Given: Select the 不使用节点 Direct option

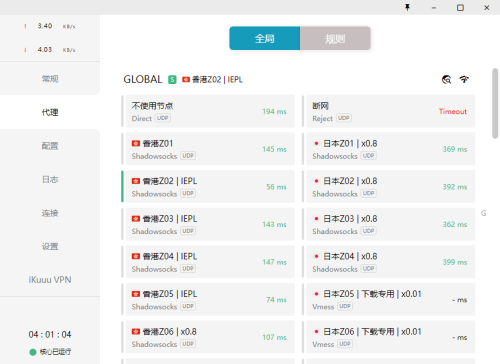Looking at the screenshot, I should pyautogui.click(x=208, y=111).
